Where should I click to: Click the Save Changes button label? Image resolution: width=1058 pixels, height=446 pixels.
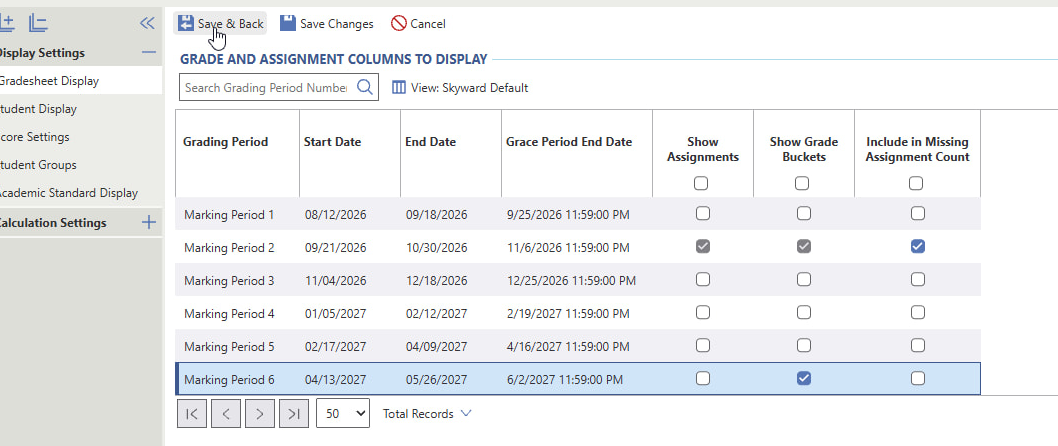[x=337, y=24]
